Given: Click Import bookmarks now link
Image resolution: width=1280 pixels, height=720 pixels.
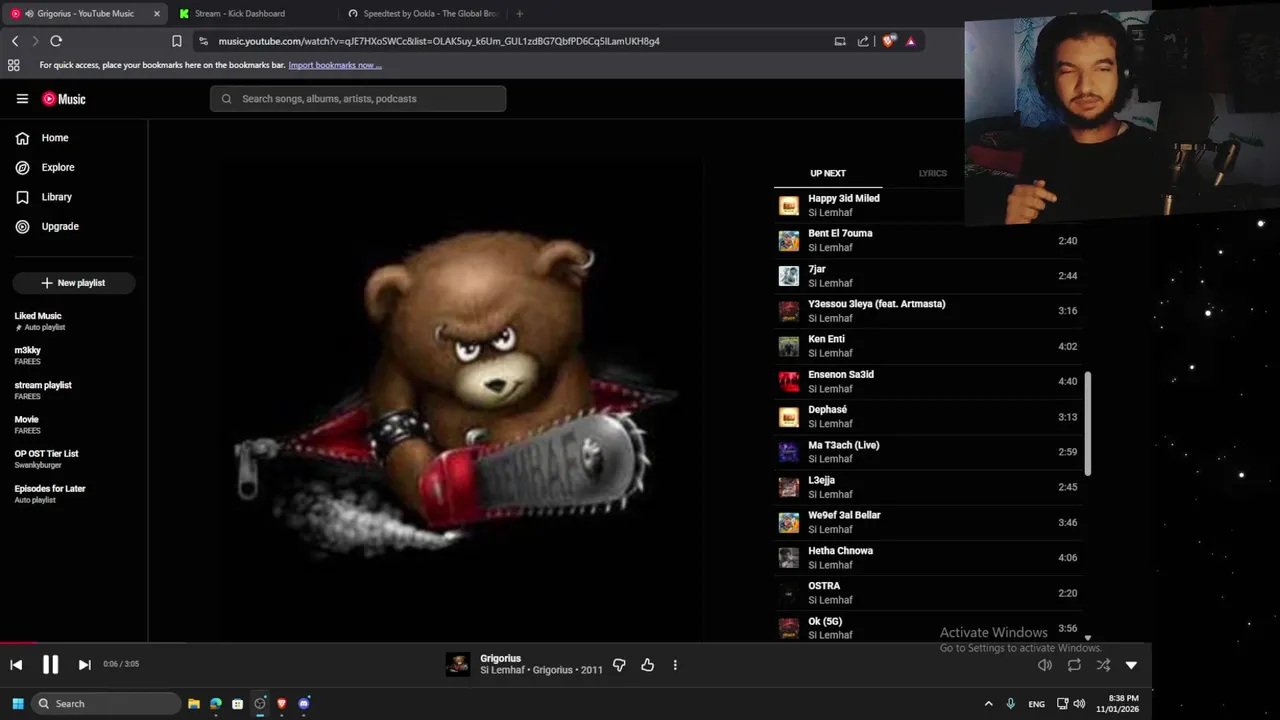Looking at the screenshot, I should pyautogui.click(x=335, y=65).
